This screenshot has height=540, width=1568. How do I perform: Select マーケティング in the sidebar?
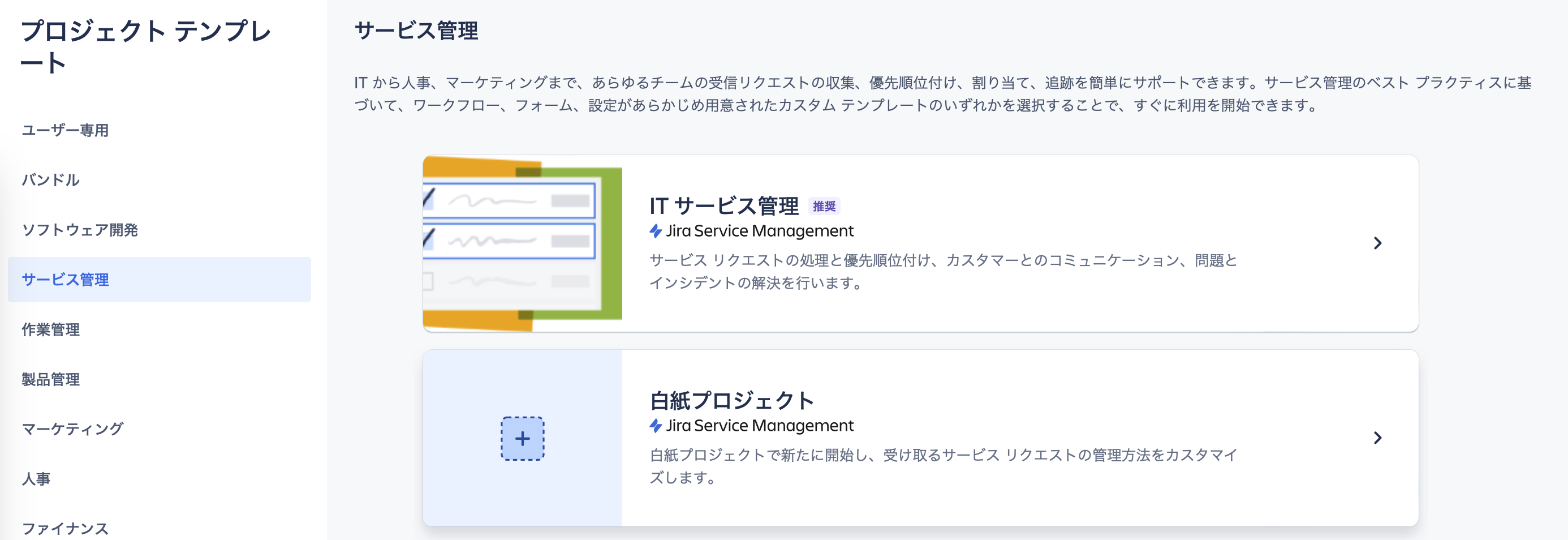pos(72,428)
